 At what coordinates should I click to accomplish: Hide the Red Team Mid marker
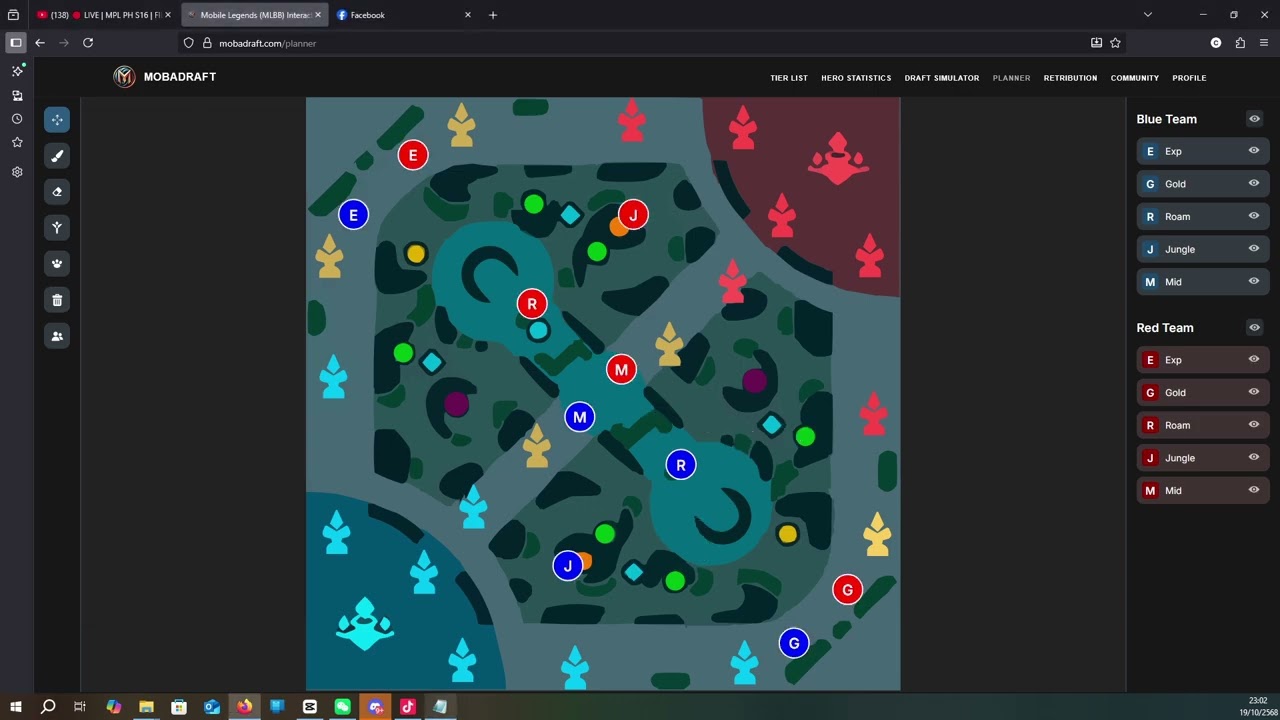click(x=1253, y=490)
